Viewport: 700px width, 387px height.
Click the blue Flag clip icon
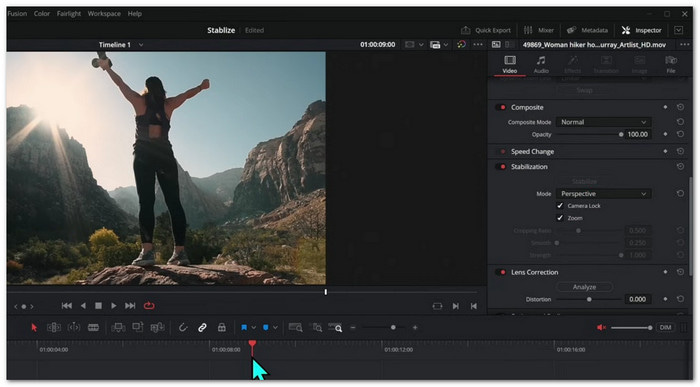tap(244, 328)
